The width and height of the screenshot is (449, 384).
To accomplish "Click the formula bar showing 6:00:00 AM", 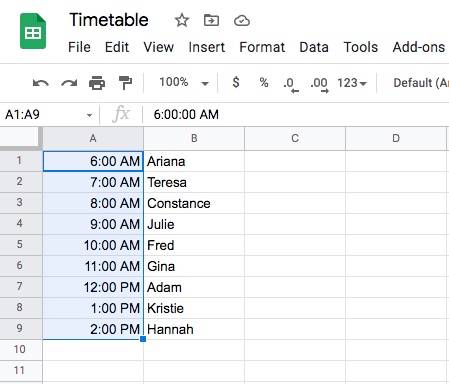I will click(x=296, y=115).
